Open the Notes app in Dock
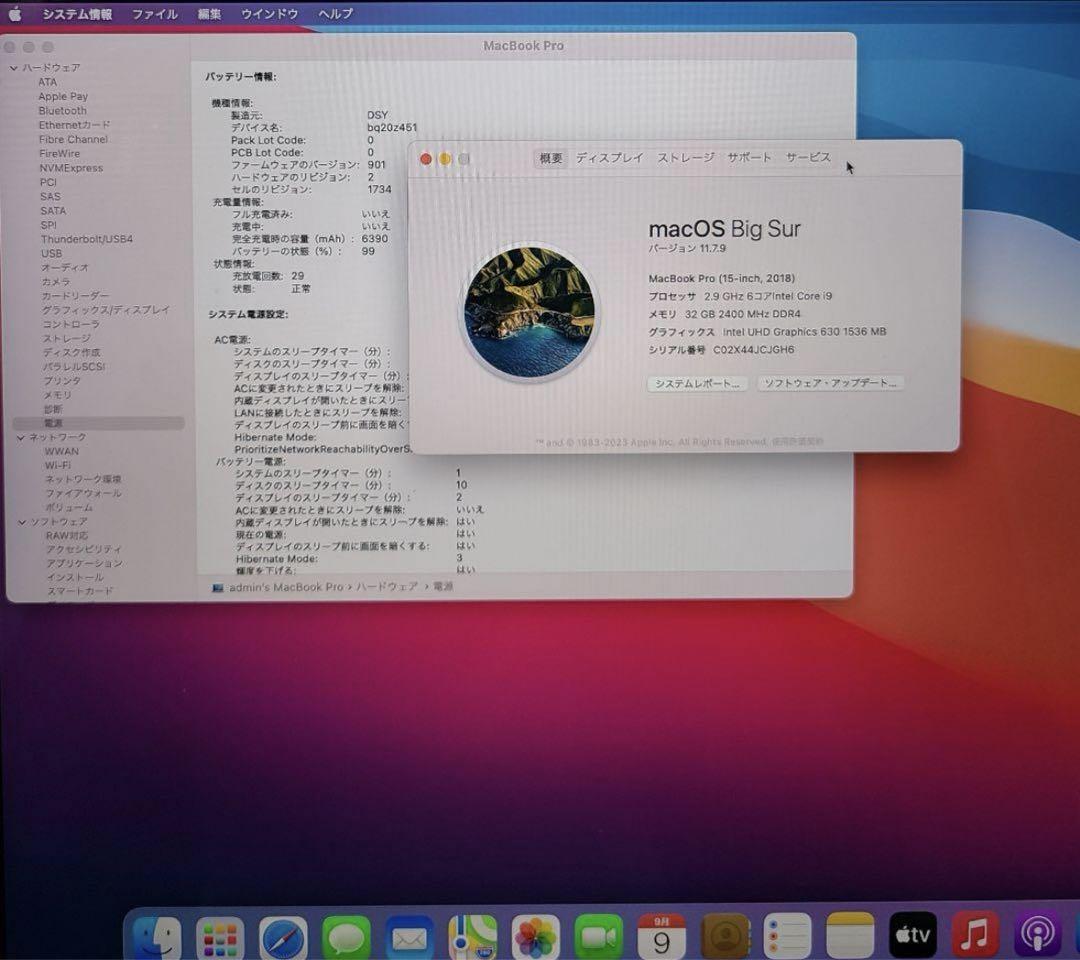Screen dimensions: 1080x960 [x=850, y=937]
